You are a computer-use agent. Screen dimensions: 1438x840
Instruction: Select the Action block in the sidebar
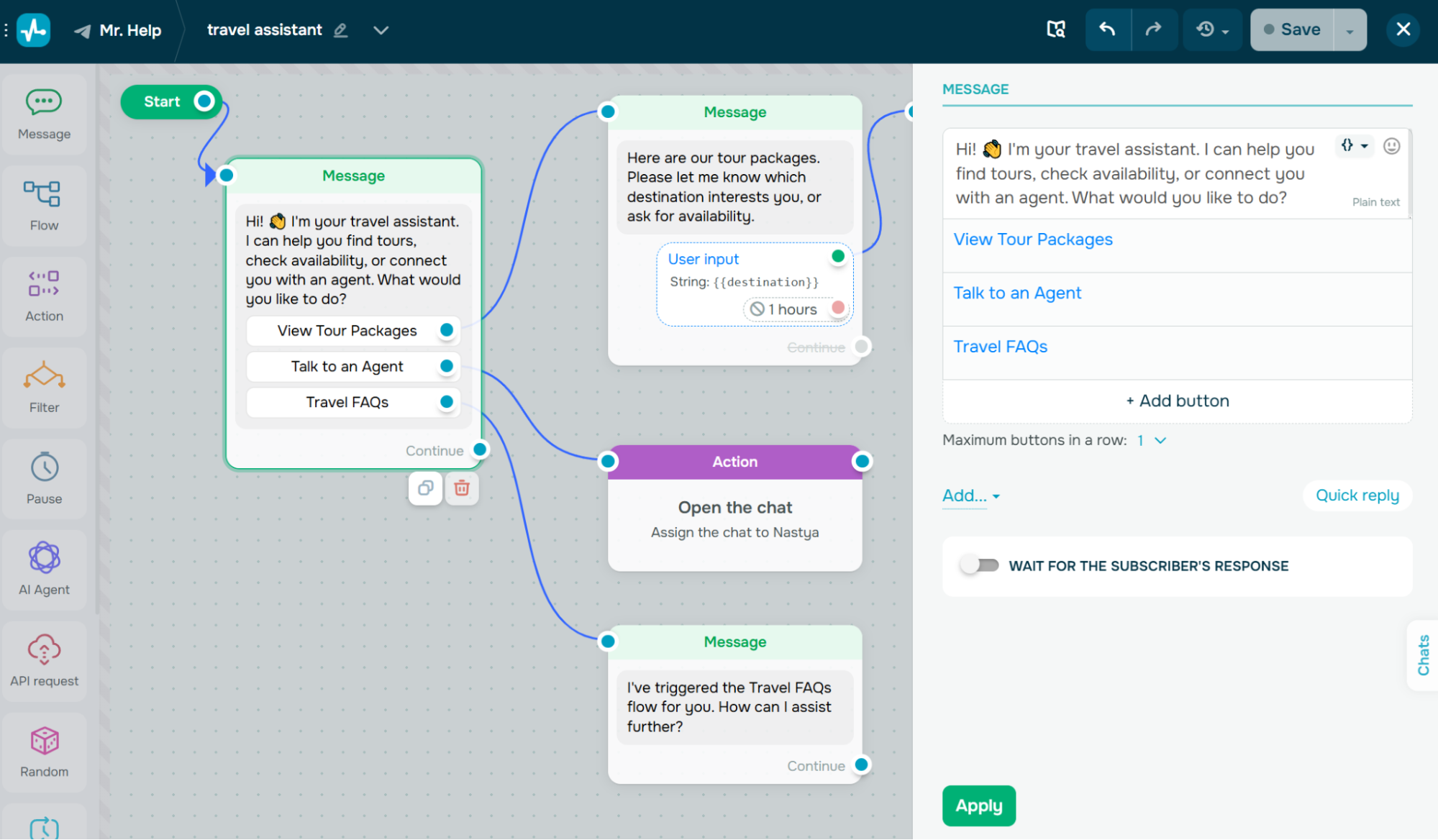click(x=44, y=295)
